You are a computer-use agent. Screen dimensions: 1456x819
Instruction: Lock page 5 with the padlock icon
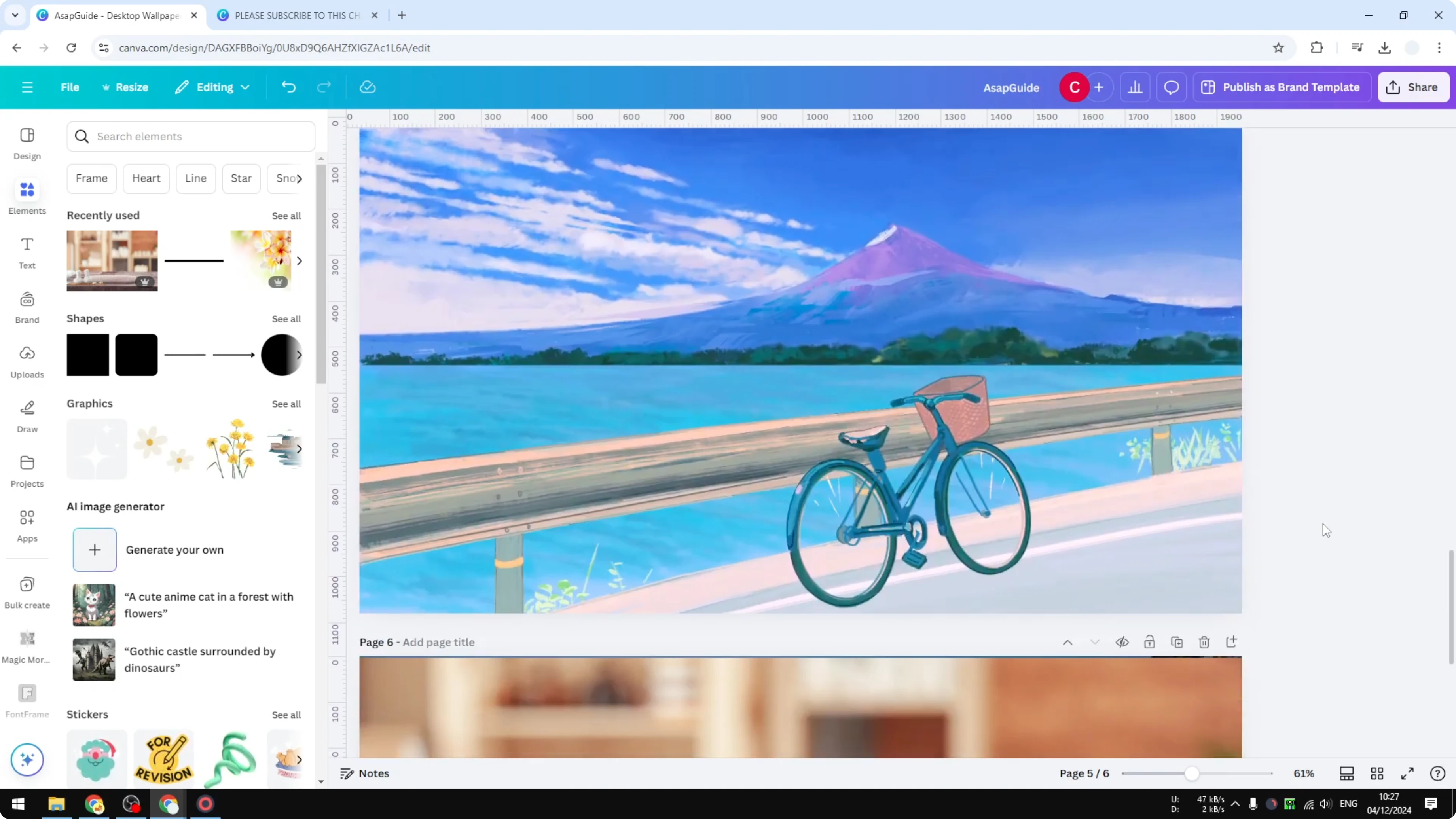1150,642
